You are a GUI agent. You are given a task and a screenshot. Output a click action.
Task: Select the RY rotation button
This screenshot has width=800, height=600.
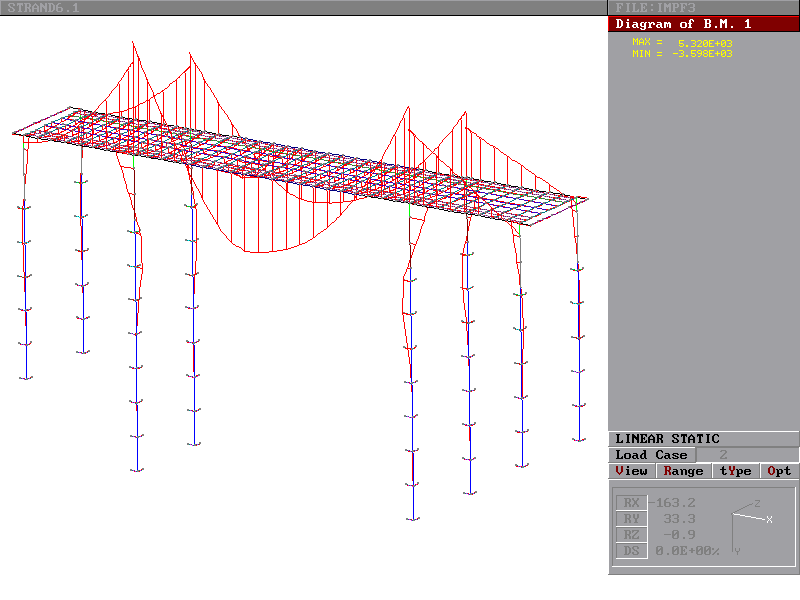pyautogui.click(x=630, y=519)
